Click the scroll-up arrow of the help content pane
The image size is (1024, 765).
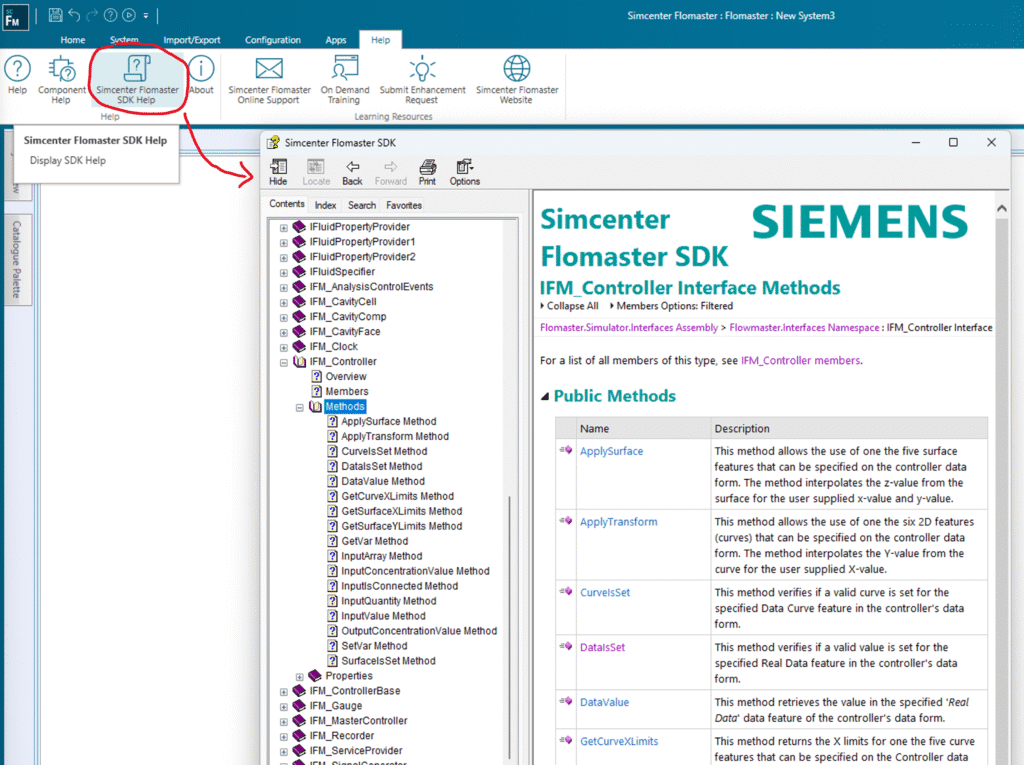[x=1002, y=209]
